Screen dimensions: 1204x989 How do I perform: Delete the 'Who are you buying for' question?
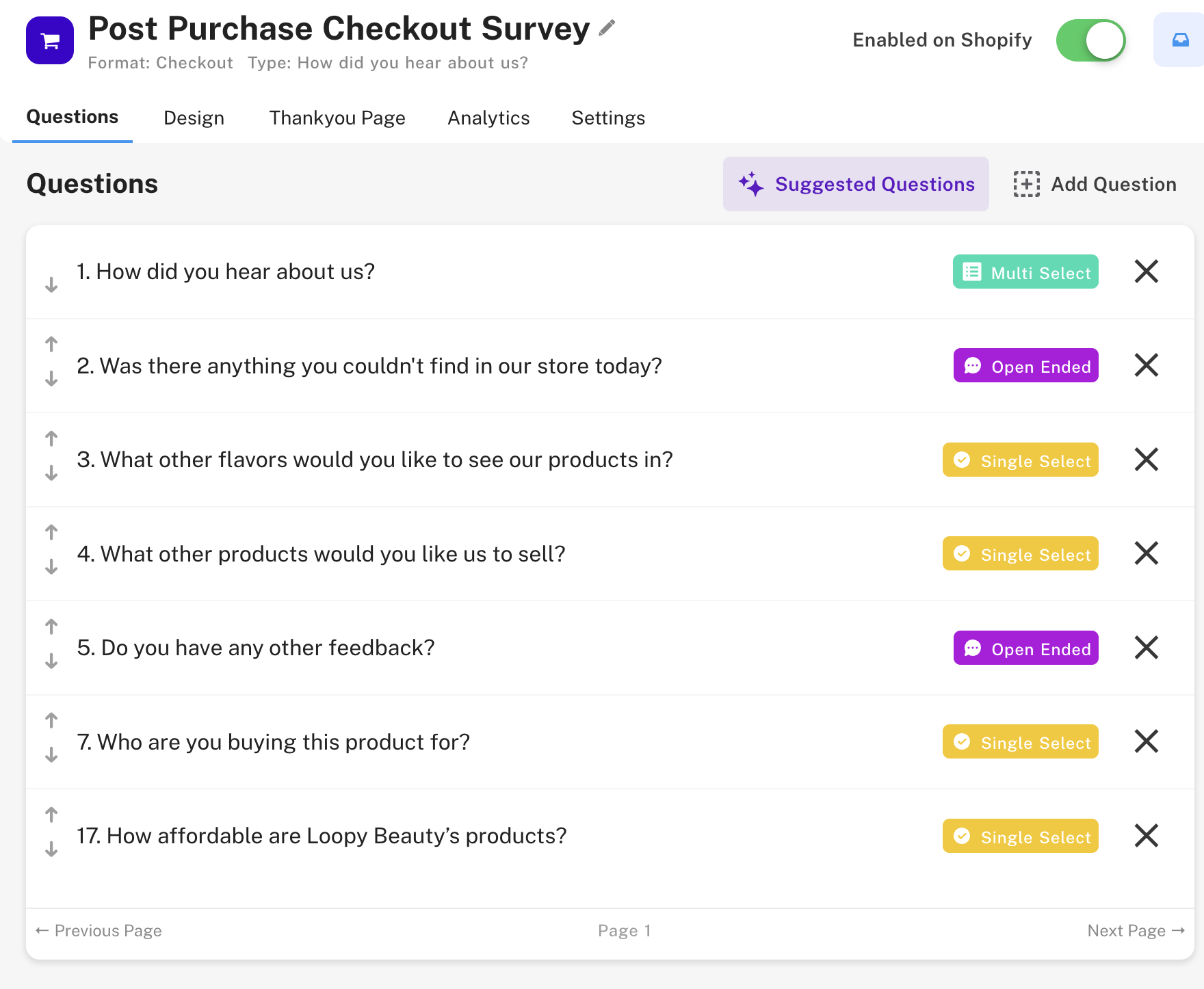[x=1146, y=741]
